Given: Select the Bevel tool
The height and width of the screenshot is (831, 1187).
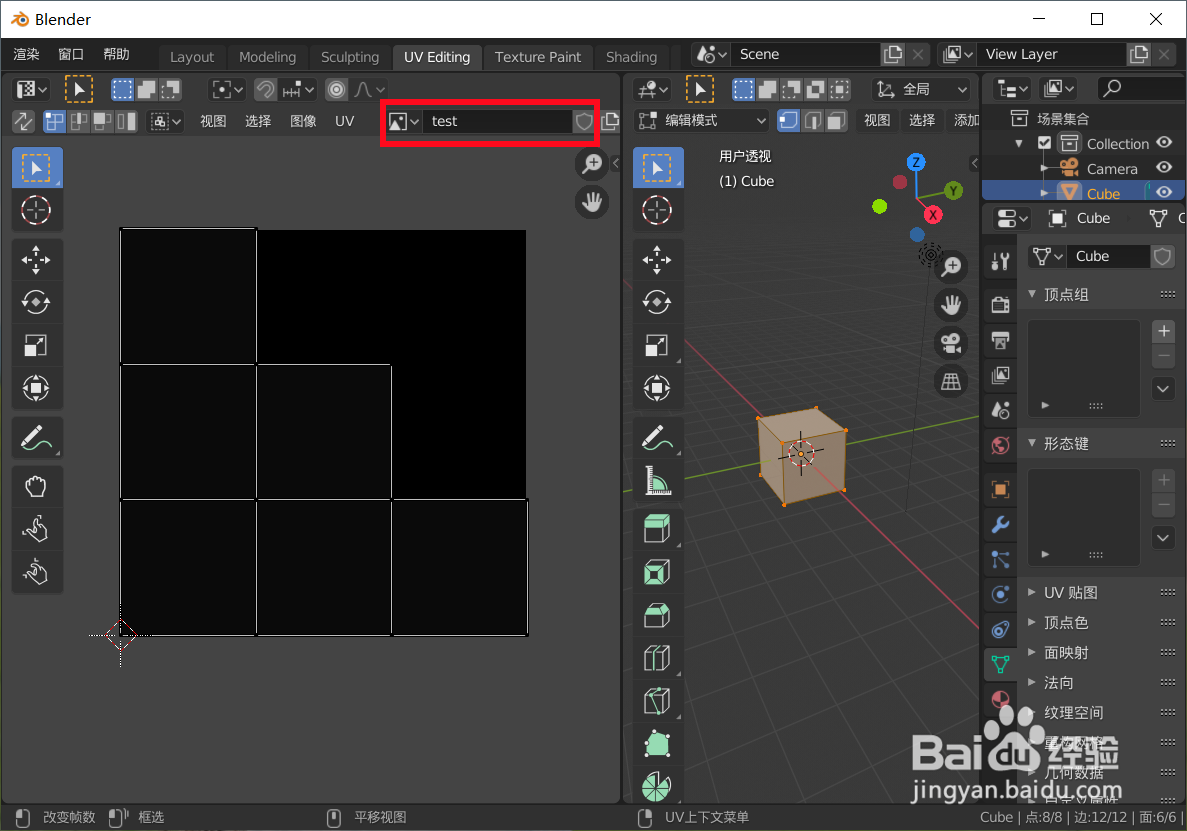Looking at the screenshot, I should coord(657,615).
